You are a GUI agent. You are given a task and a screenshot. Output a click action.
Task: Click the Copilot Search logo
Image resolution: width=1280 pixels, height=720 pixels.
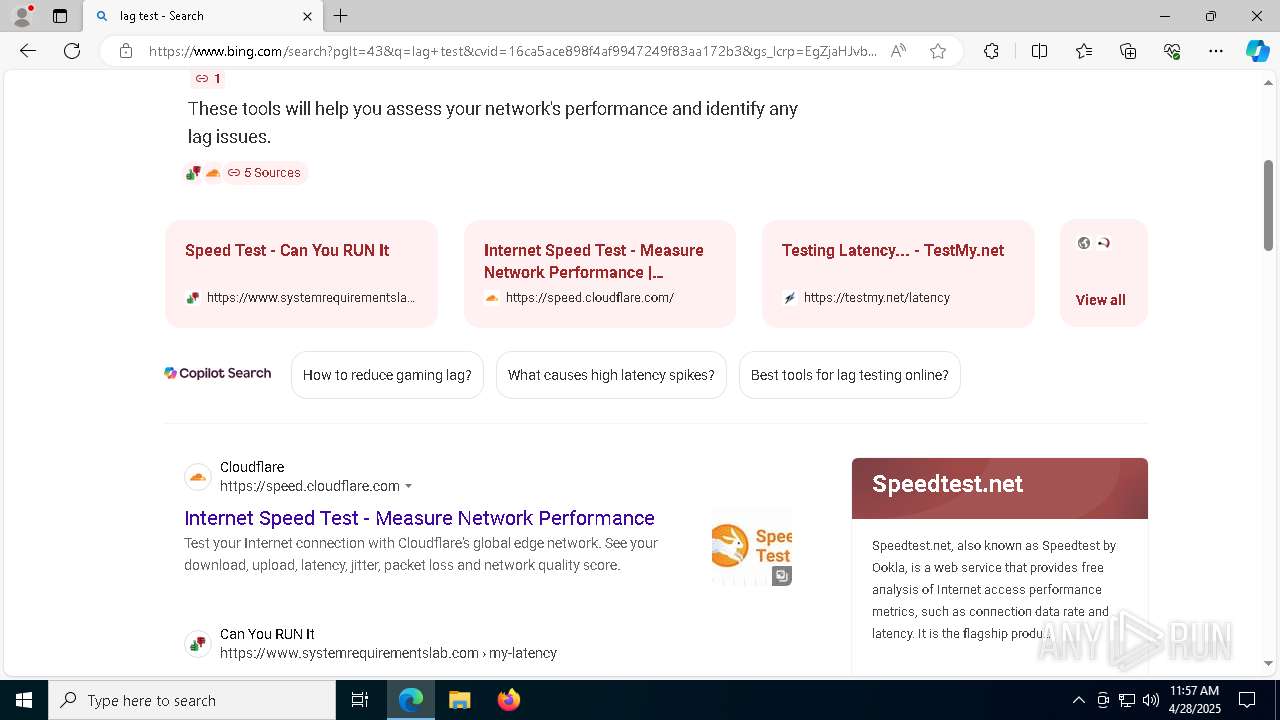point(218,373)
